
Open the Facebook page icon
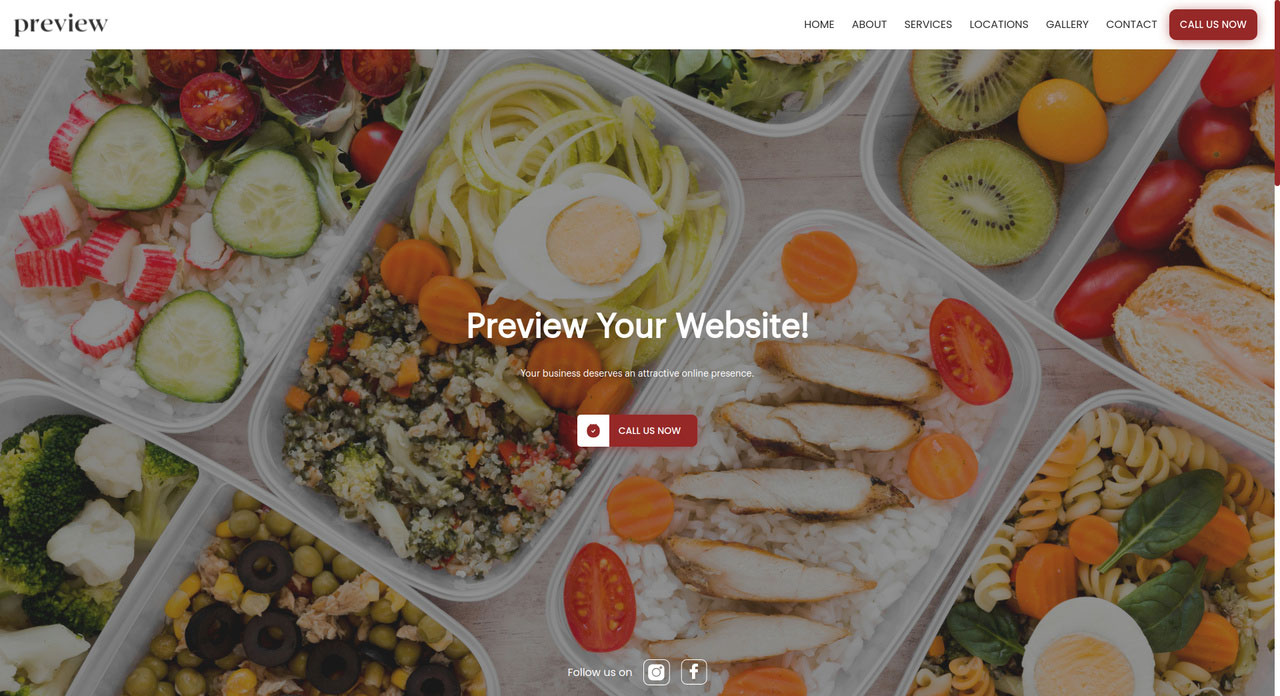coord(694,672)
